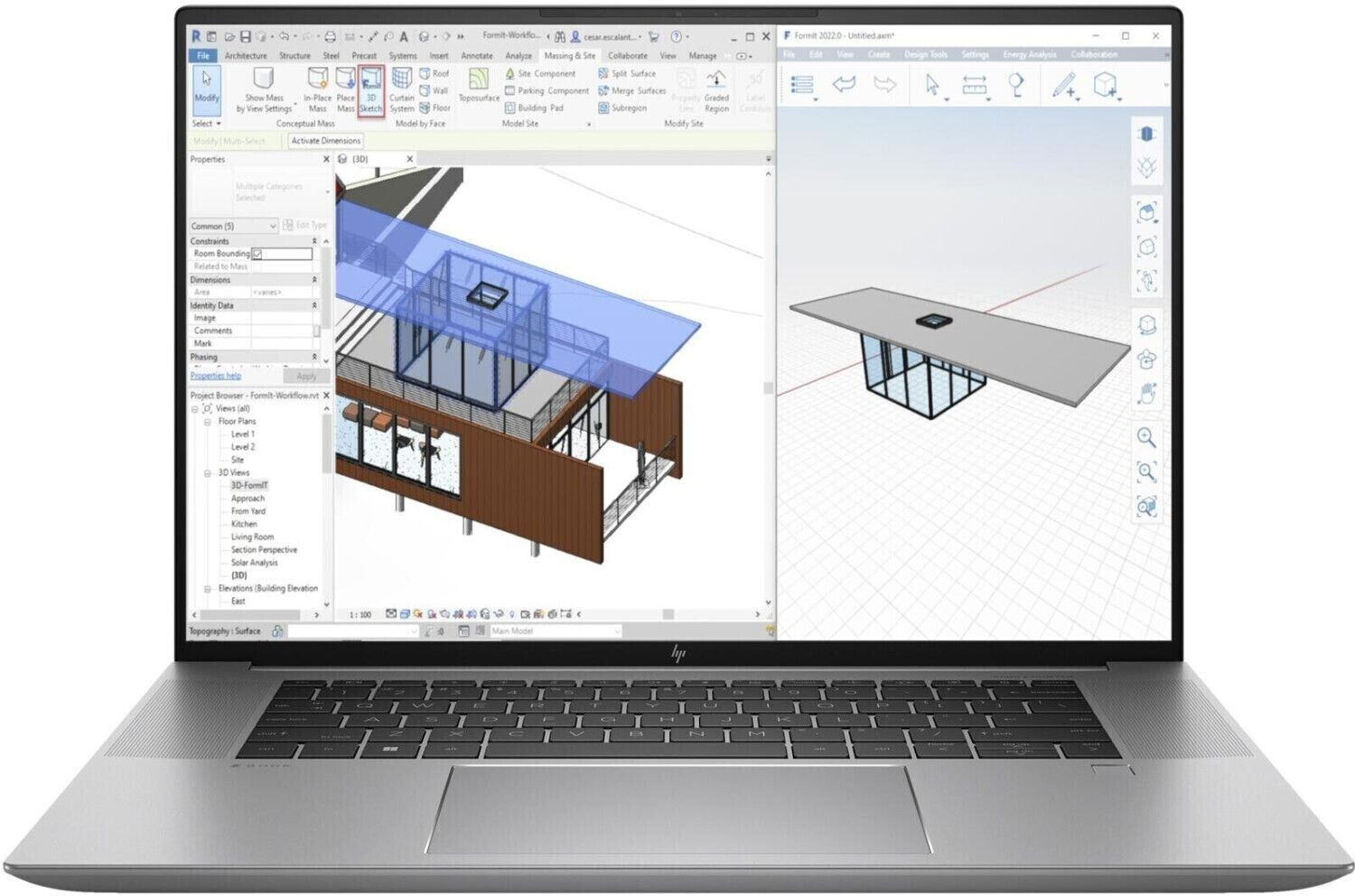Select the 3D Sketch tool

tap(370, 90)
